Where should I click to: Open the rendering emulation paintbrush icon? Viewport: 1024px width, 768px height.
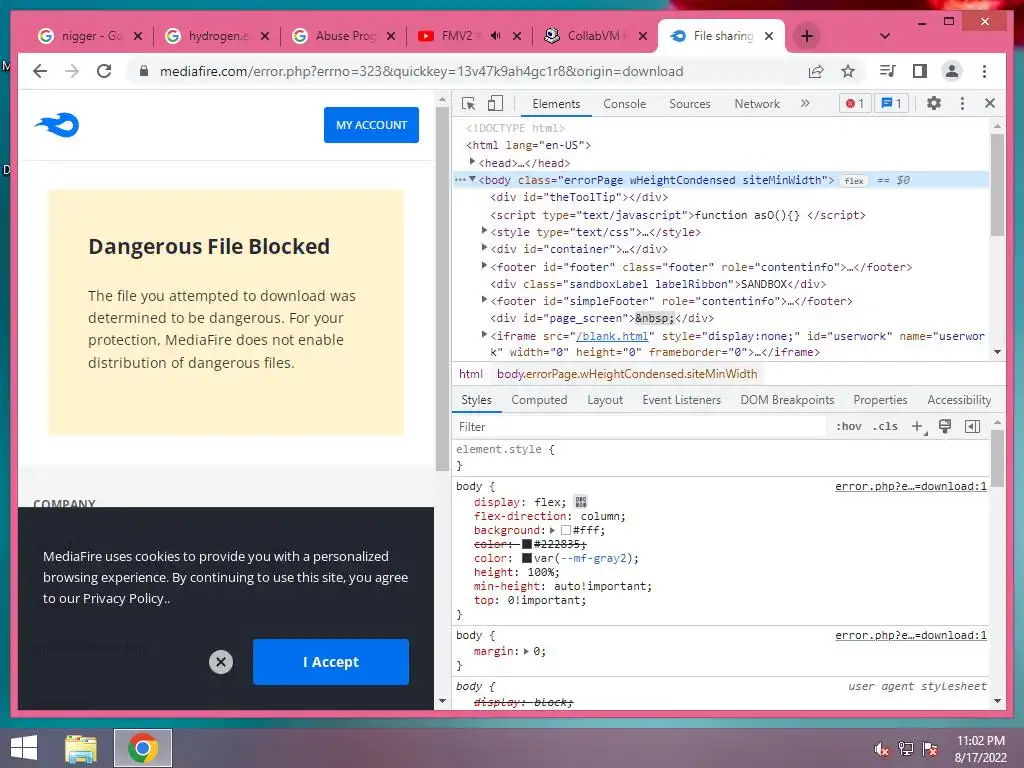pyautogui.click(x=944, y=426)
